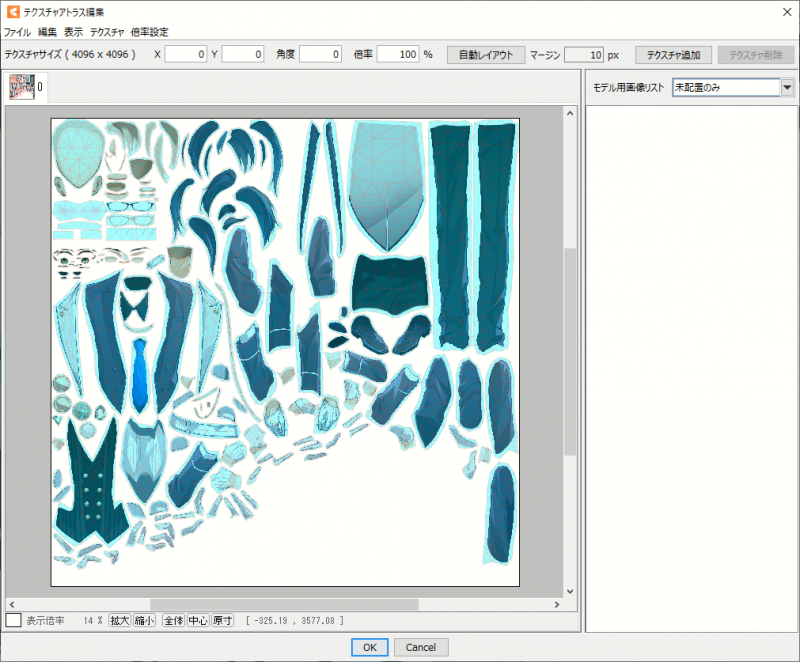Open the モデル用画像リスト dropdown
Image resolution: width=800 pixels, height=662 pixels.
[725, 87]
